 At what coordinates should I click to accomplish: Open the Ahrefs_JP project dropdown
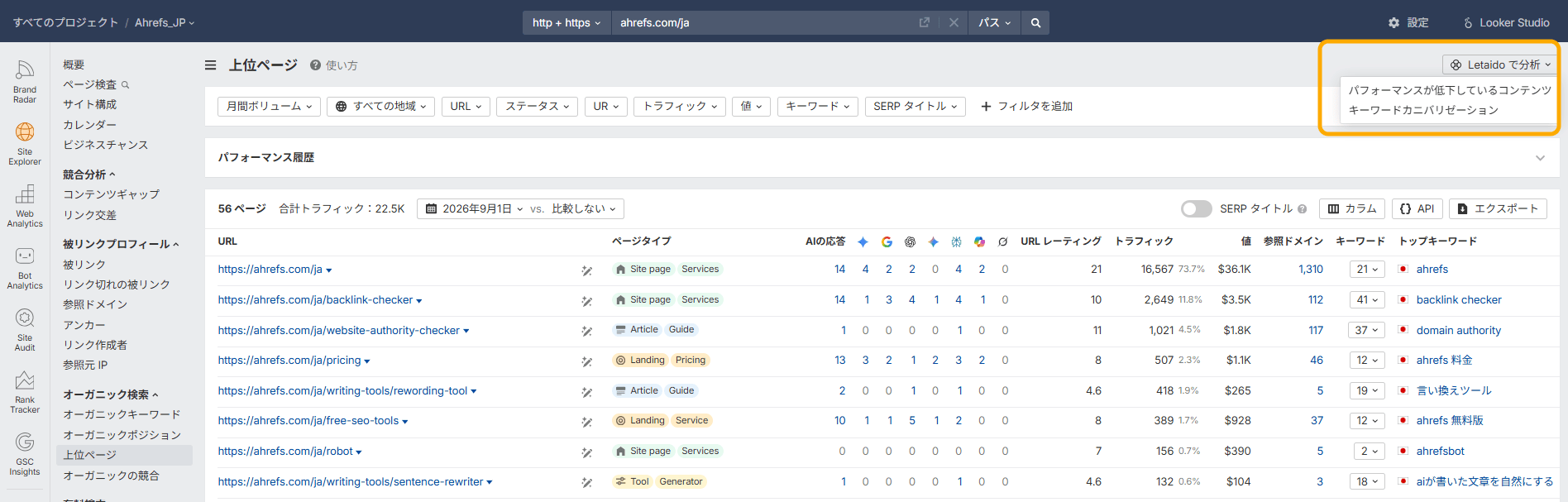(x=165, y=22)
